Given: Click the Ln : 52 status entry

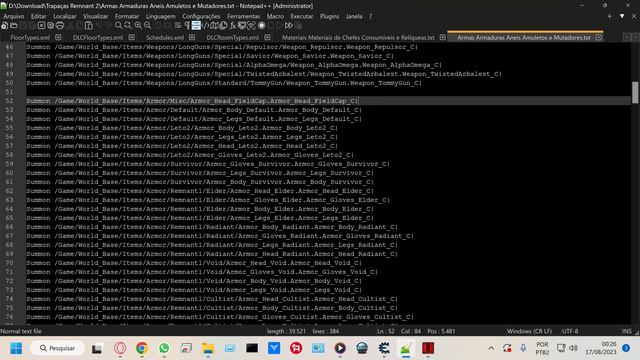Looking at the screenshot, I should click(x=386, y=331).
